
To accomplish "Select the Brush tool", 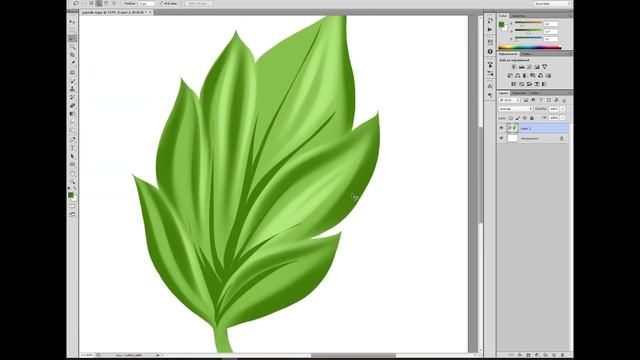I will [x=72, y=81].
